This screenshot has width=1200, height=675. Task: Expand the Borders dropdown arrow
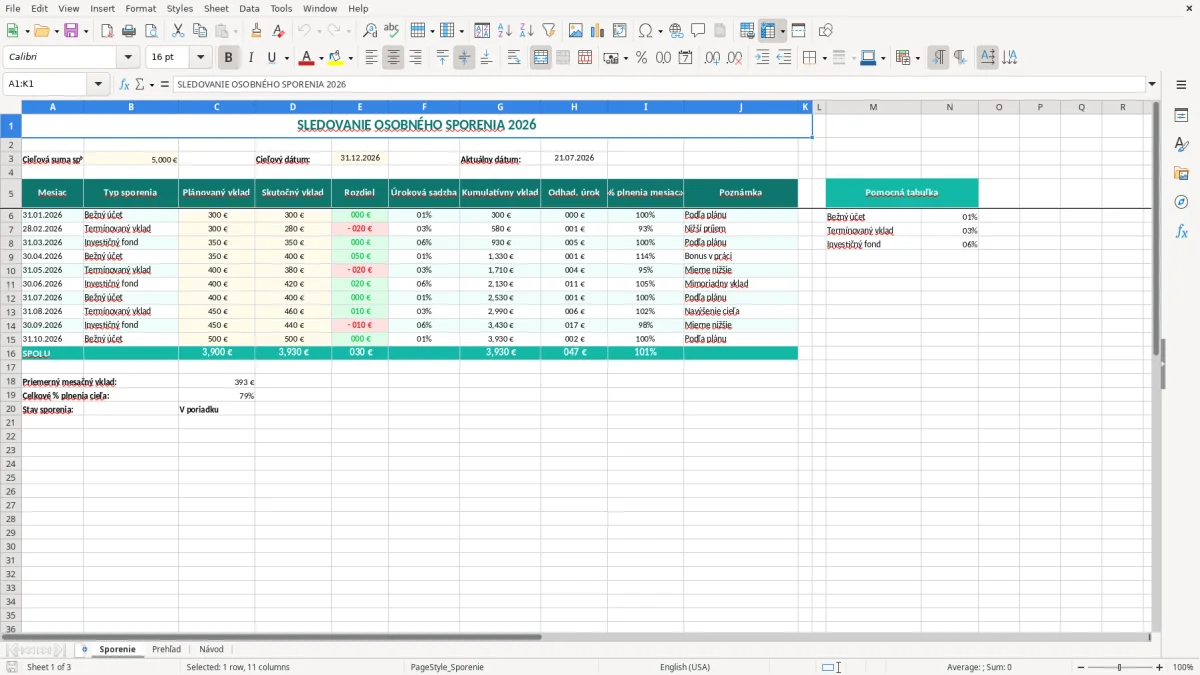point(826,58)
